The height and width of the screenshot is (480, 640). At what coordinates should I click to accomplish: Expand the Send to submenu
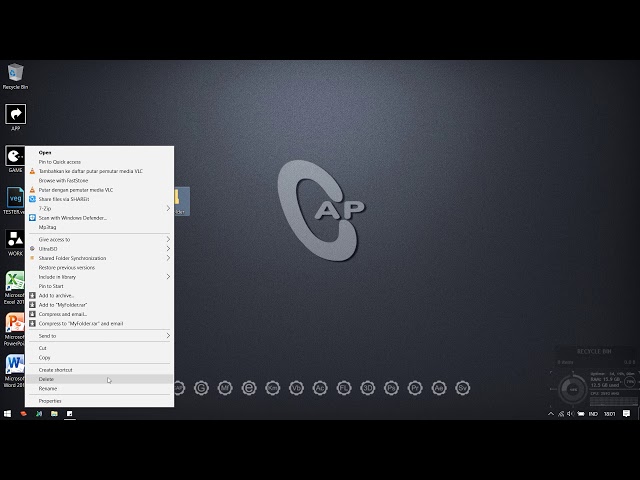pyautogui.click(x=100, y=336)
